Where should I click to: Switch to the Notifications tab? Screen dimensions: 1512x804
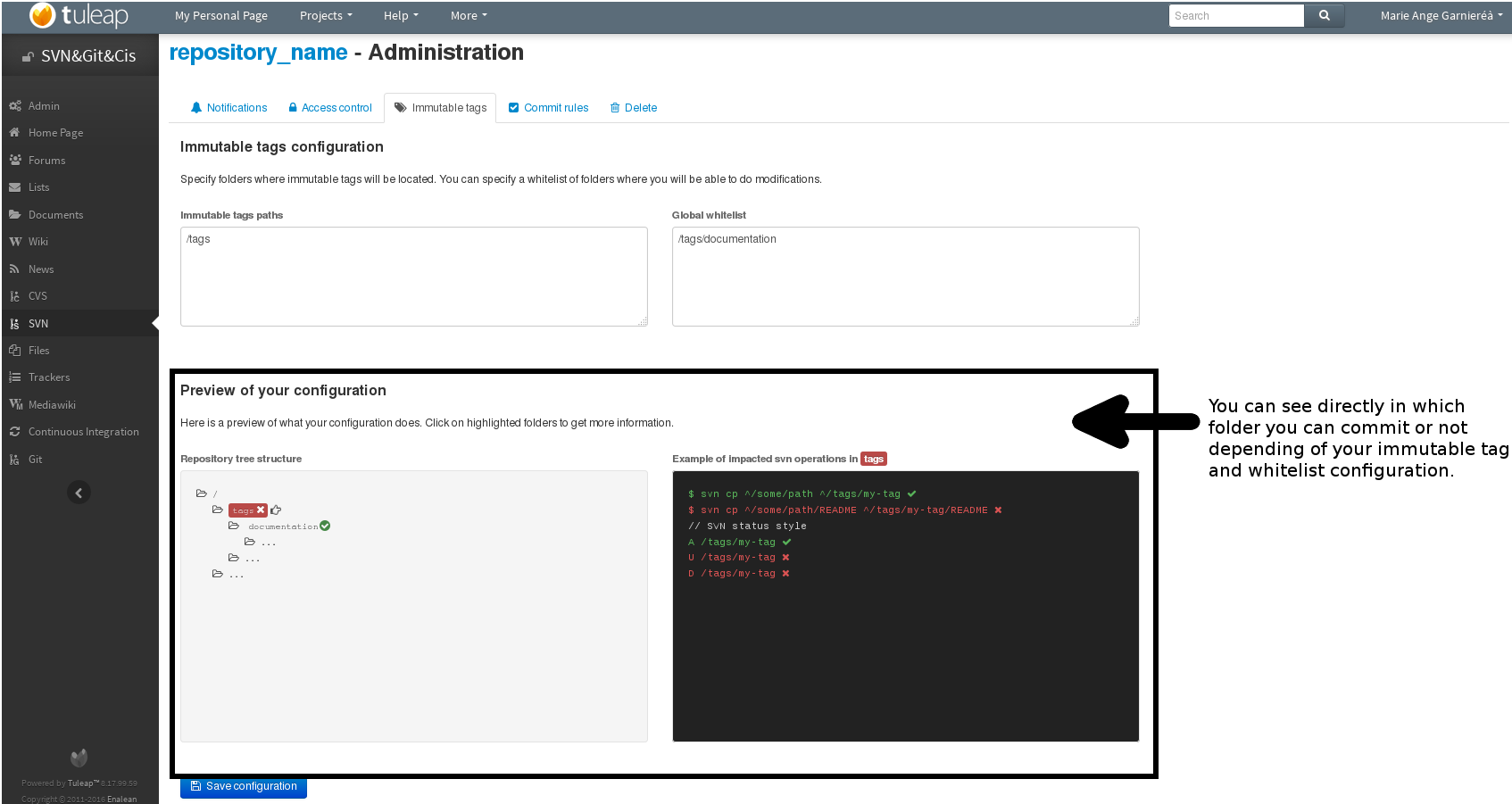click(228, 108)
